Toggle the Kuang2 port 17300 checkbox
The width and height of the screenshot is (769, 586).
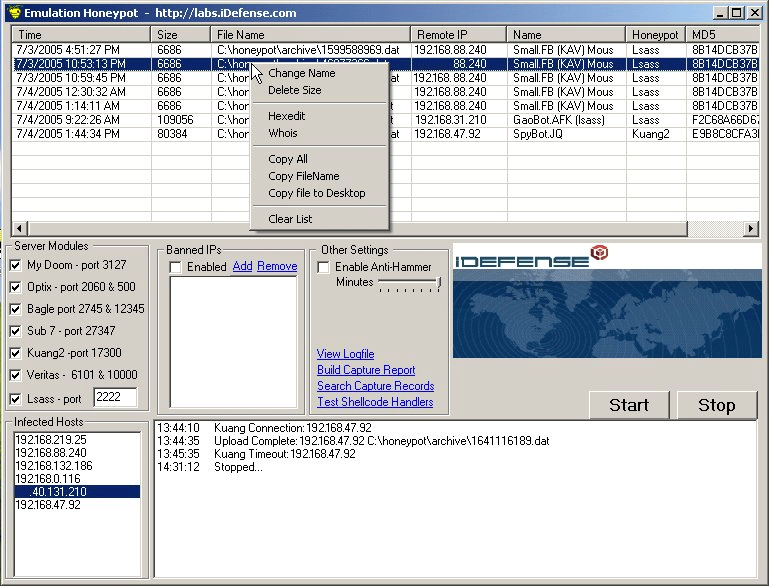point(16,353)
